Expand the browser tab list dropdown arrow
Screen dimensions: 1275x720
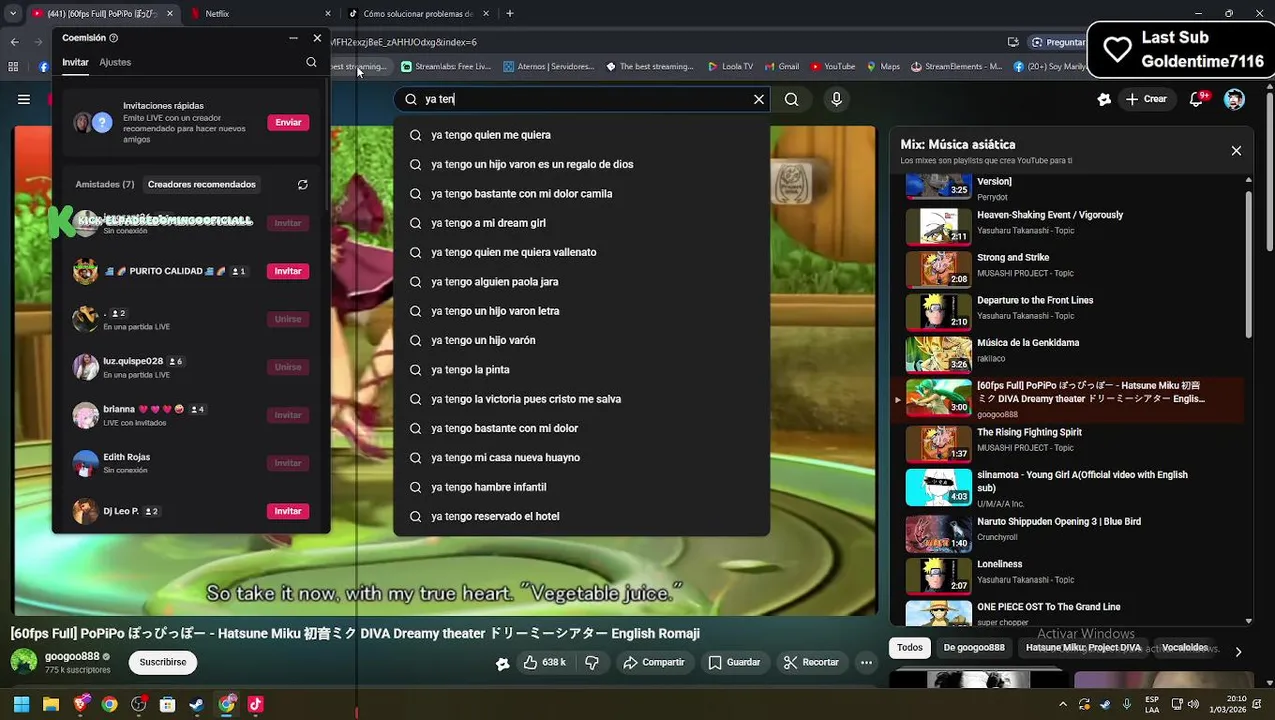pyautogui.click(x=12, y=14)
